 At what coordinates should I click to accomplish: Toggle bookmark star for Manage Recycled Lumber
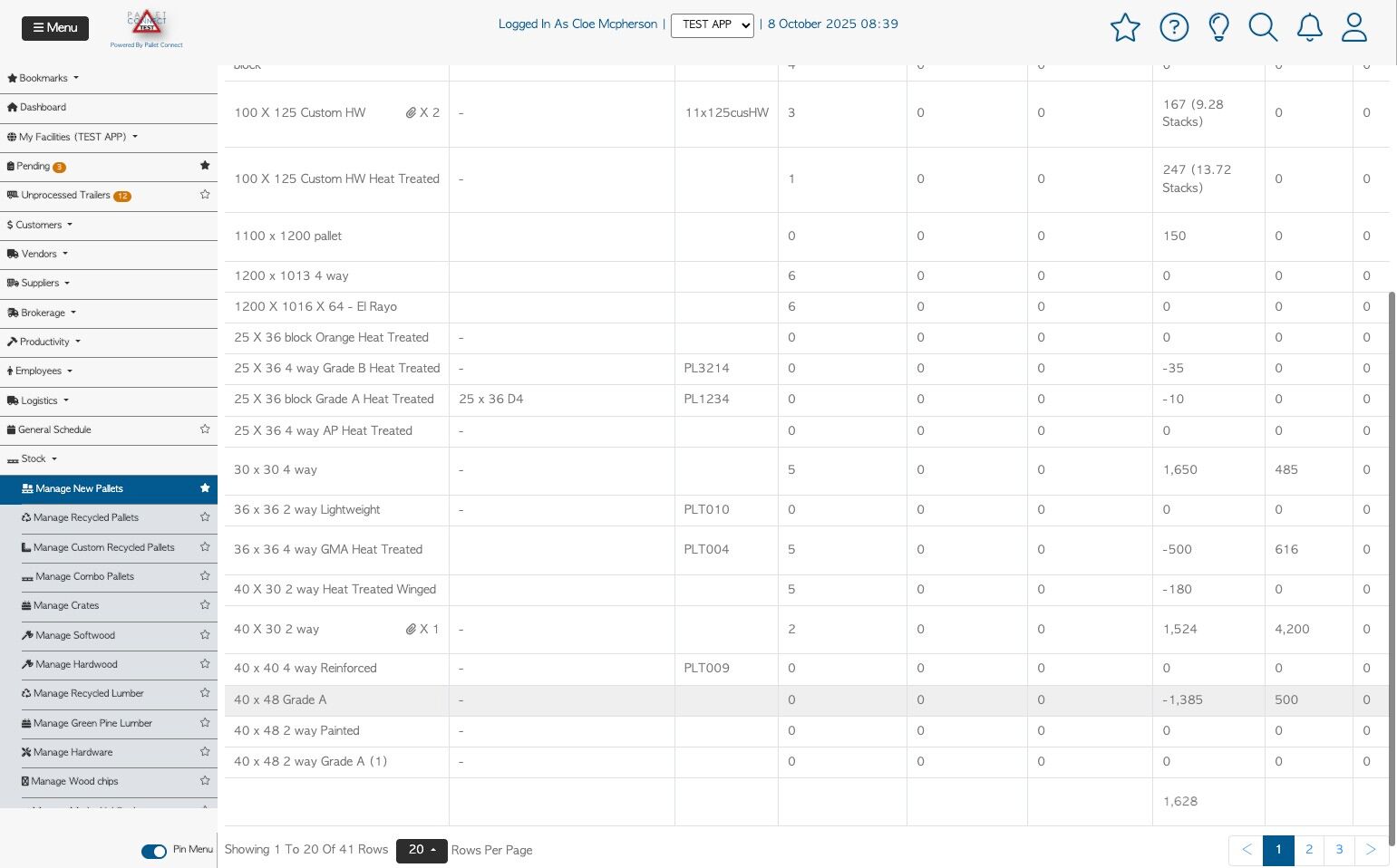point(205,693)
